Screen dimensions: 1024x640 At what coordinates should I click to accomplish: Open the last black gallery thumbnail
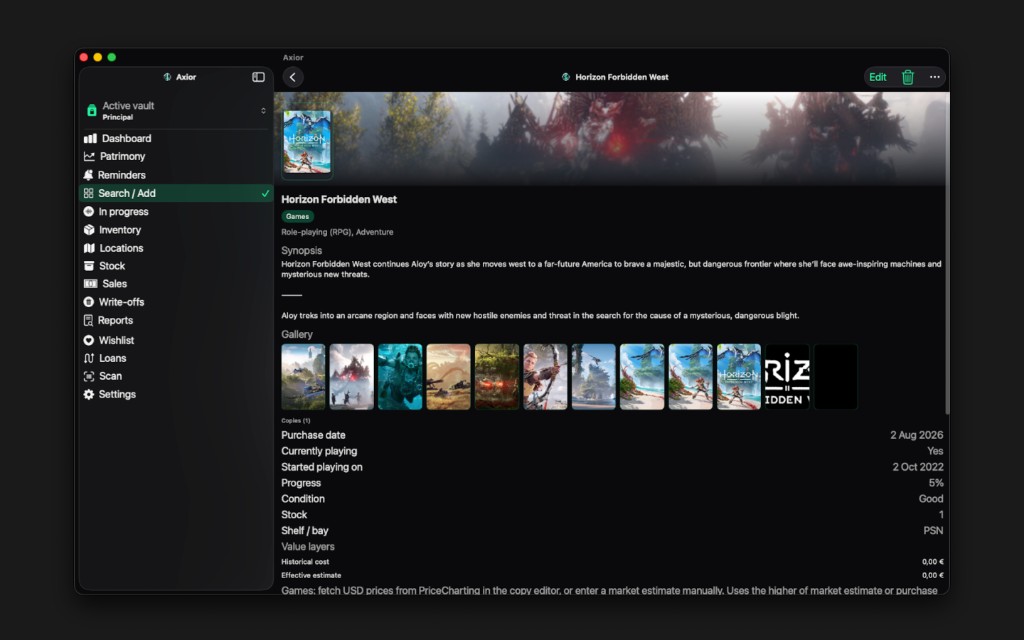click(835, 377)
